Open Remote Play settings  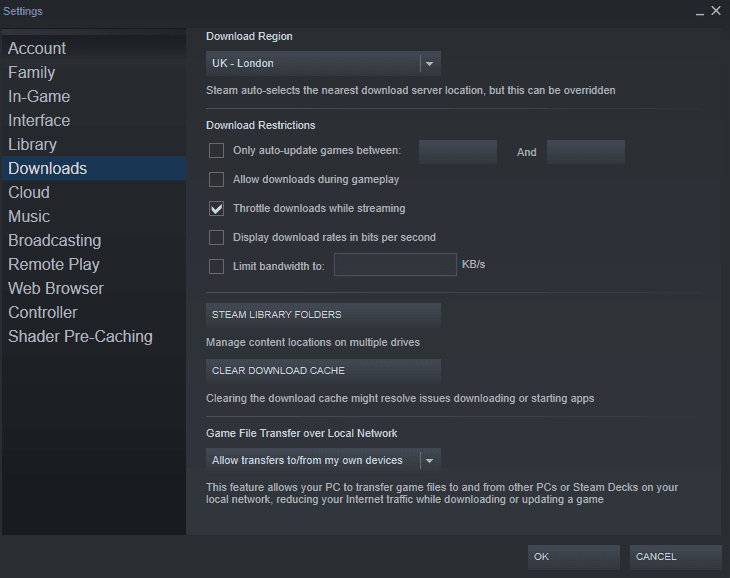54,264
